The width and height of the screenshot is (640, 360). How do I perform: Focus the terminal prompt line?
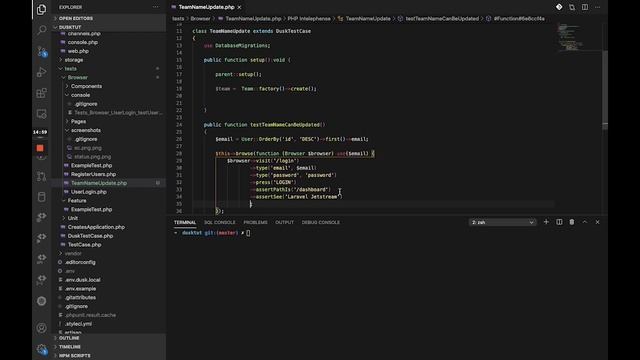pos(212,233)
